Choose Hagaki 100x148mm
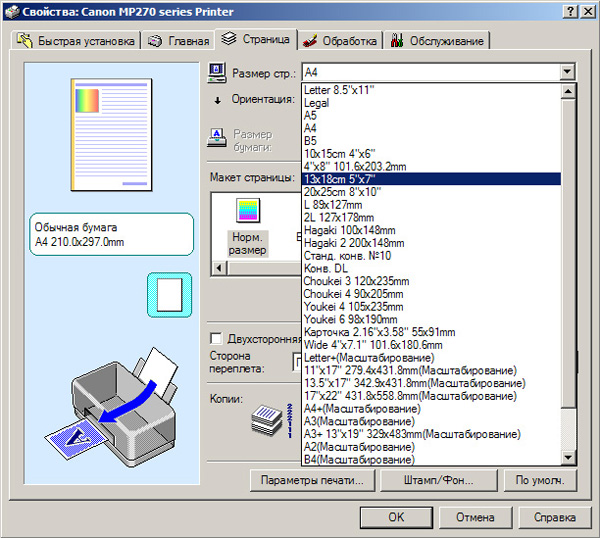600x538 pixels. (432, 230)
